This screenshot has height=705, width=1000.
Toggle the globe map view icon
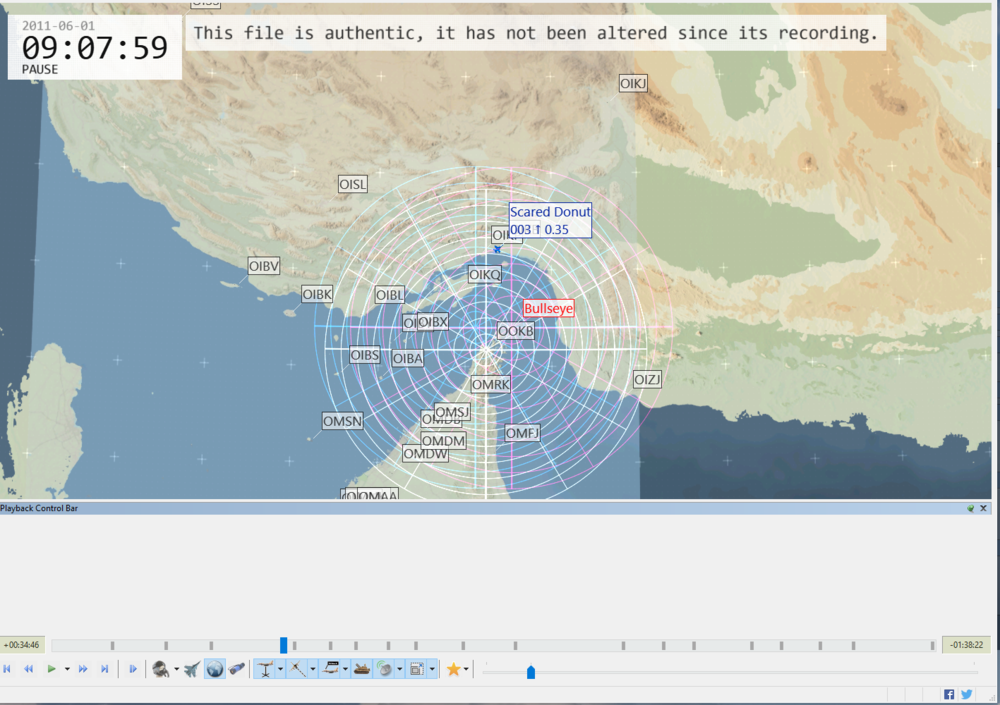click(215, 669)
